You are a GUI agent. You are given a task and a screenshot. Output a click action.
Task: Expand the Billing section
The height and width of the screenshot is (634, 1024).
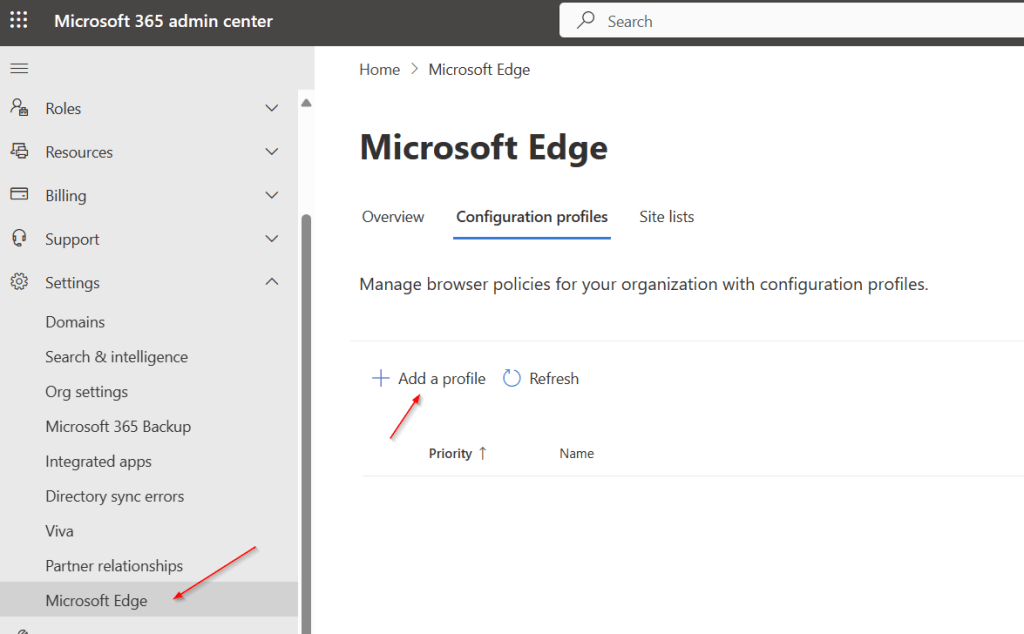[271, 195]
